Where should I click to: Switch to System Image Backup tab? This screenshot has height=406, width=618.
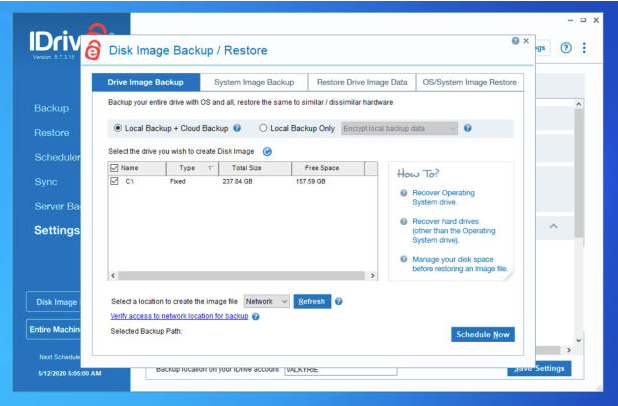254,82
